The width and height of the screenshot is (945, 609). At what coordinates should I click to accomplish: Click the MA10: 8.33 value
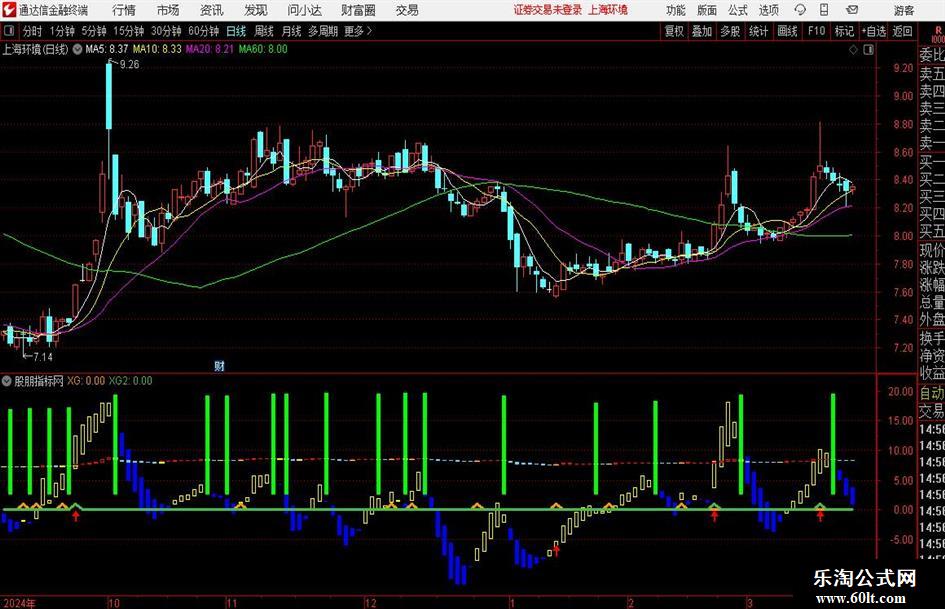[157, 49]
